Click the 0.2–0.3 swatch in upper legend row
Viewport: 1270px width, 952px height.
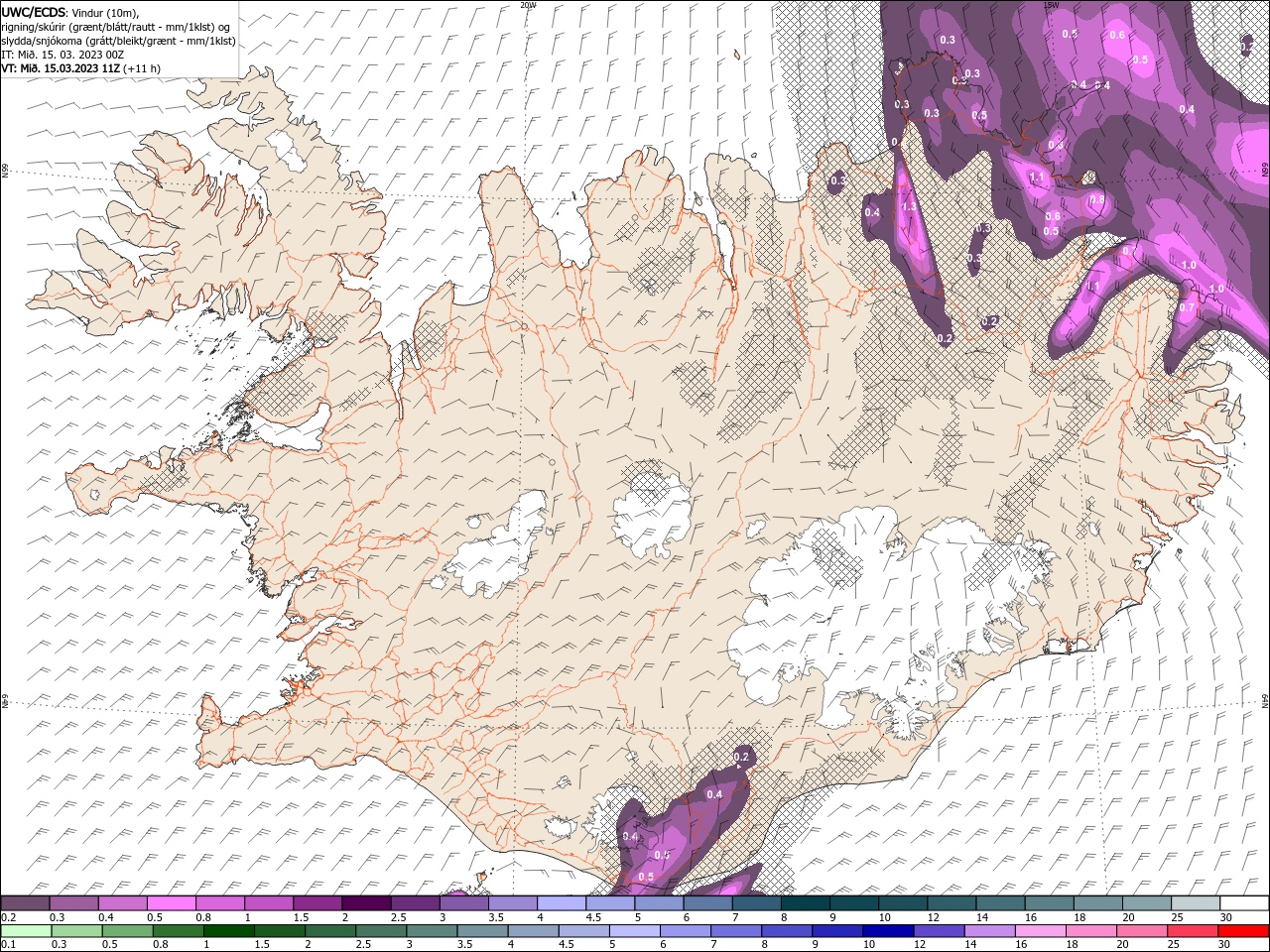[x=26, y=902]
